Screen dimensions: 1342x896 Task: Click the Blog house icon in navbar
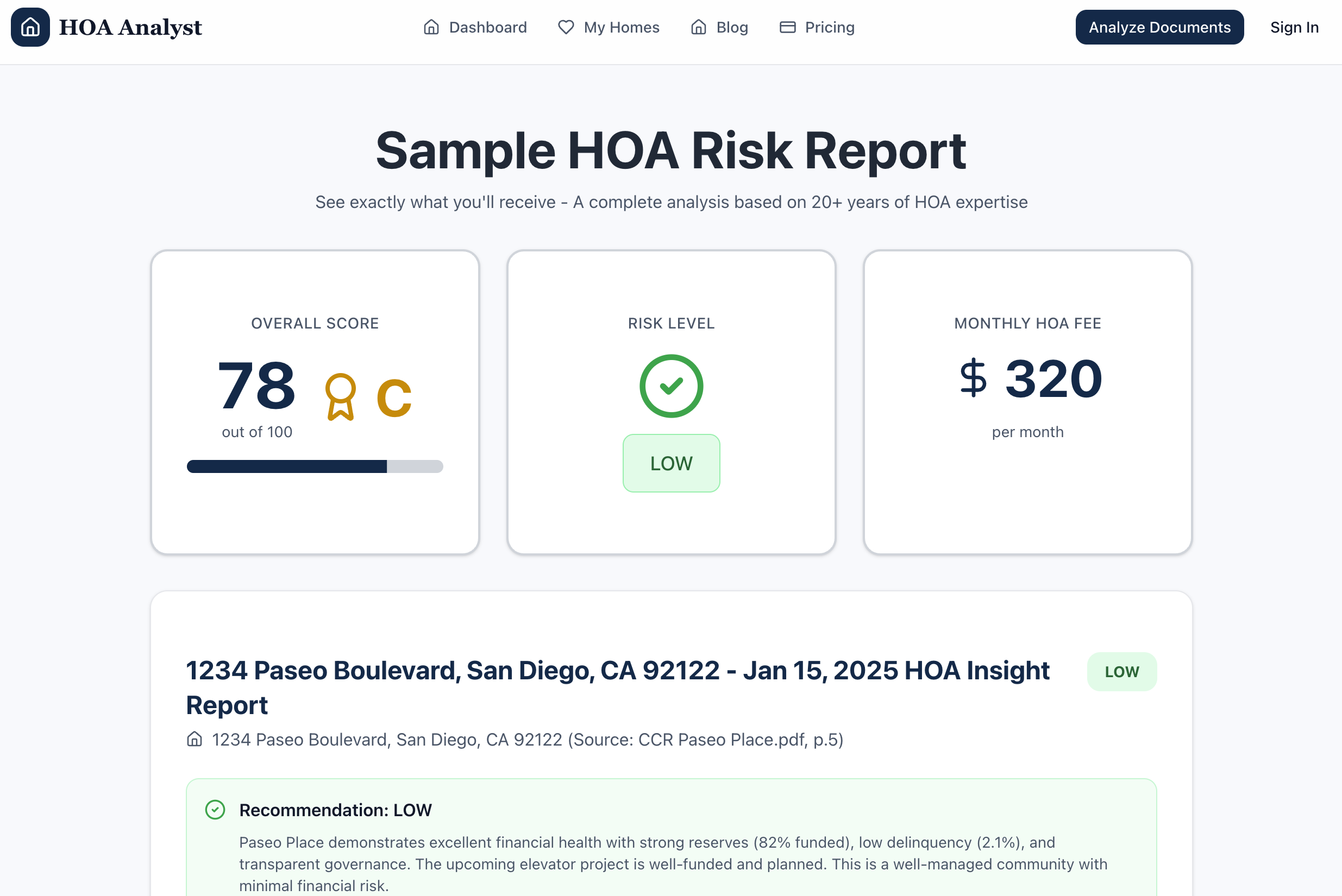[x=698, y=27]
